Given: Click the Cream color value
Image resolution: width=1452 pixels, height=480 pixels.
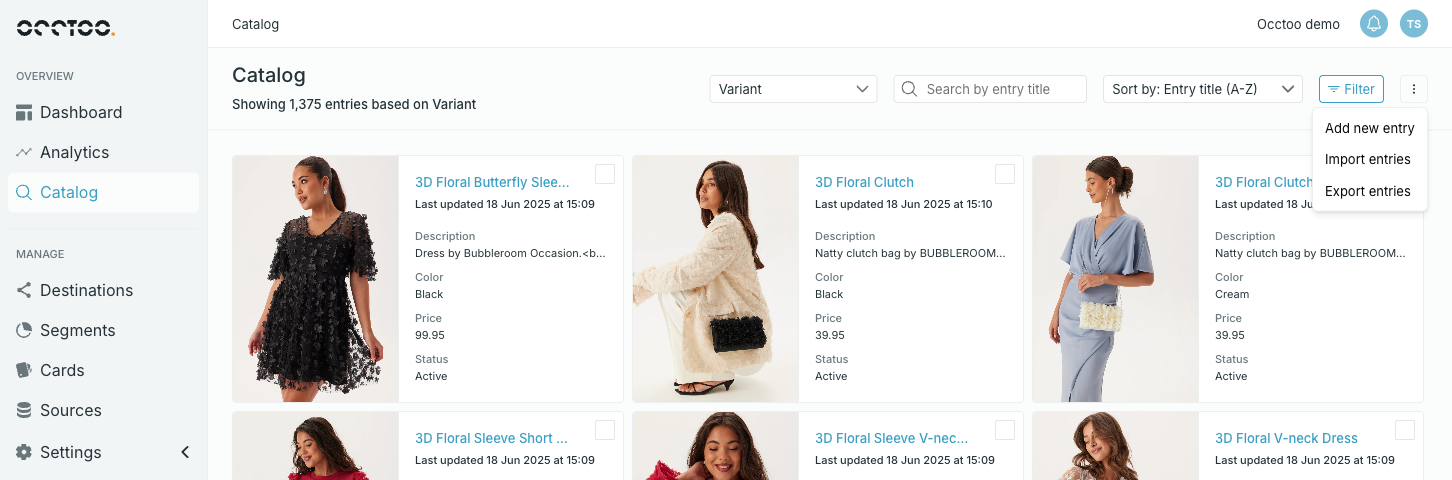Looking at the screenshot, I should [x=1232, y=294].
